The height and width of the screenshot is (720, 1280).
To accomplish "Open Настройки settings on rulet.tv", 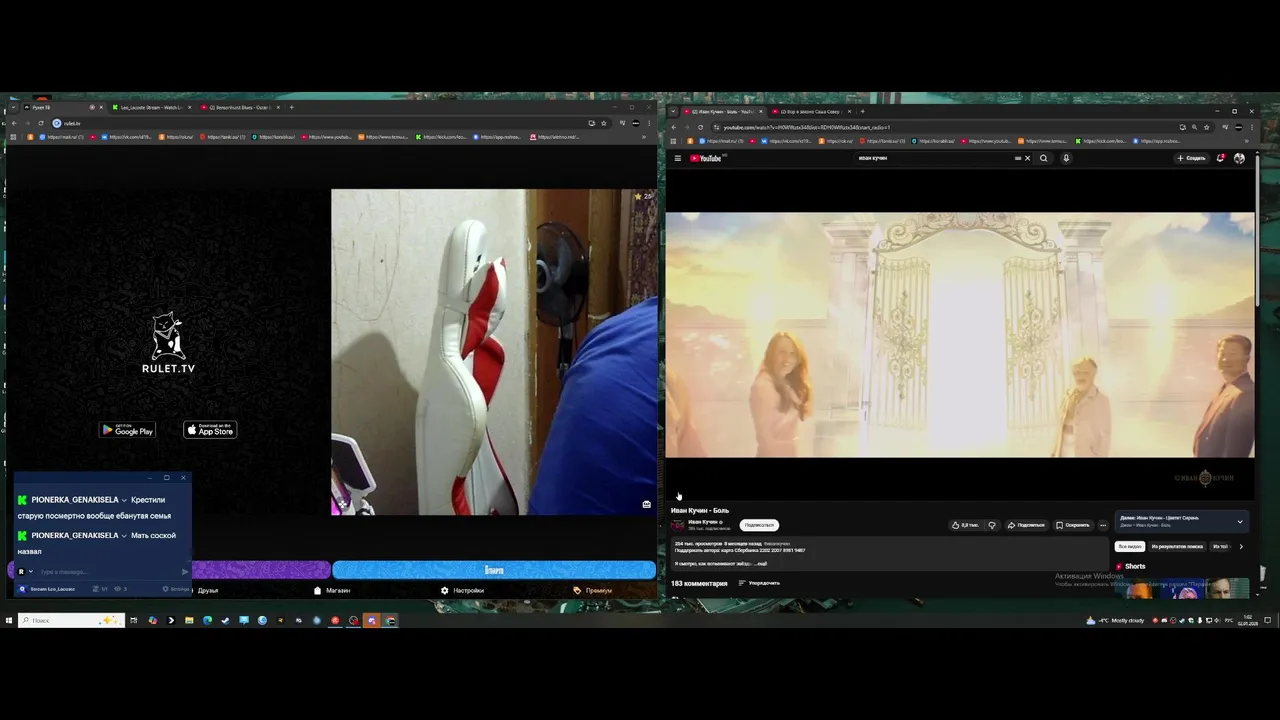I will 462,590.
